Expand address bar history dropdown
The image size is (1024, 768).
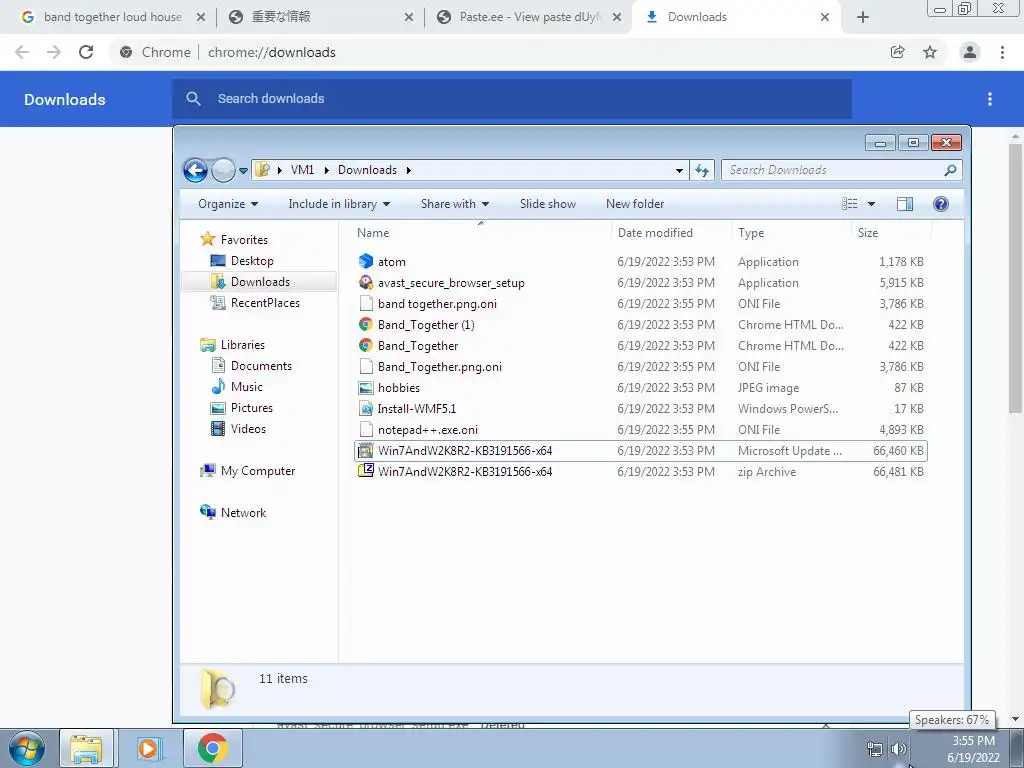[x=679, y=170]
